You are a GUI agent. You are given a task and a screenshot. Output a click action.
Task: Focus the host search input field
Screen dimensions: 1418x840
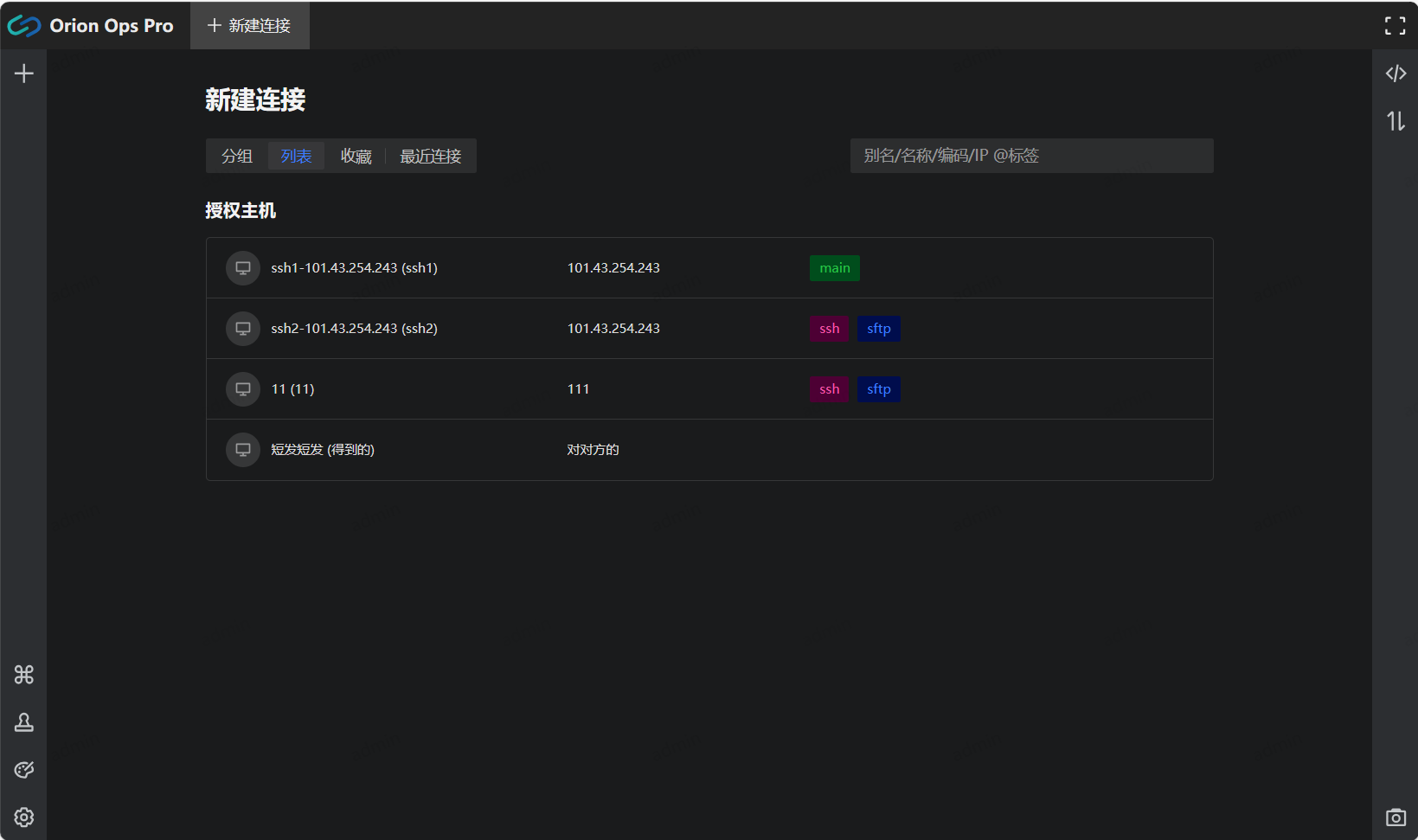pyautogui.click(x=1031, y=156)
